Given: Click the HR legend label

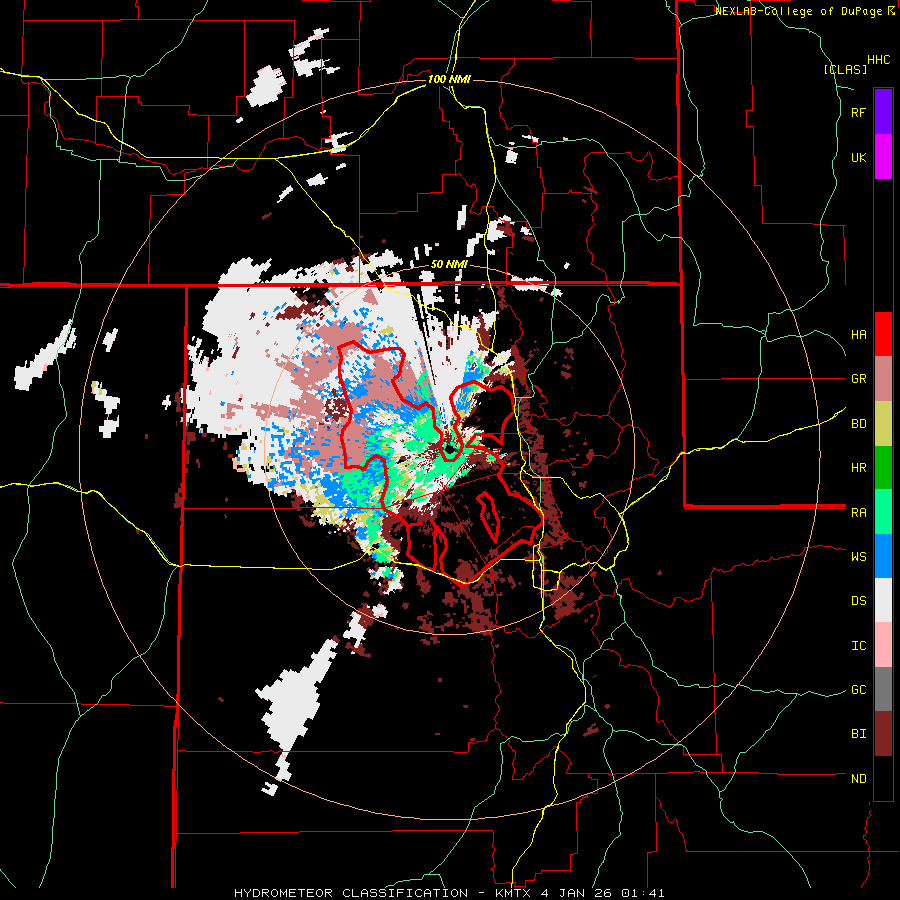Looking at the screenshot, I should (858, 468).
